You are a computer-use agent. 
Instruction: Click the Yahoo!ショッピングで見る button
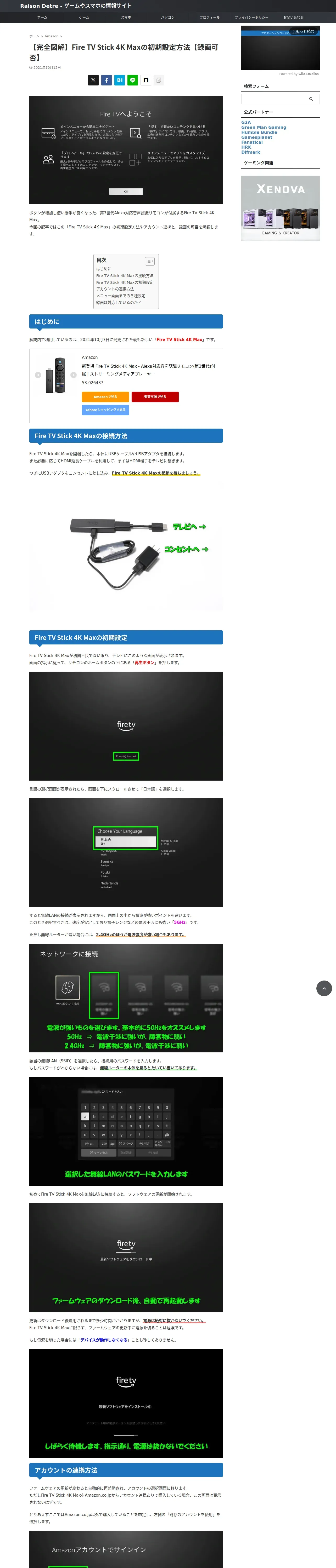tap(105, 410)
